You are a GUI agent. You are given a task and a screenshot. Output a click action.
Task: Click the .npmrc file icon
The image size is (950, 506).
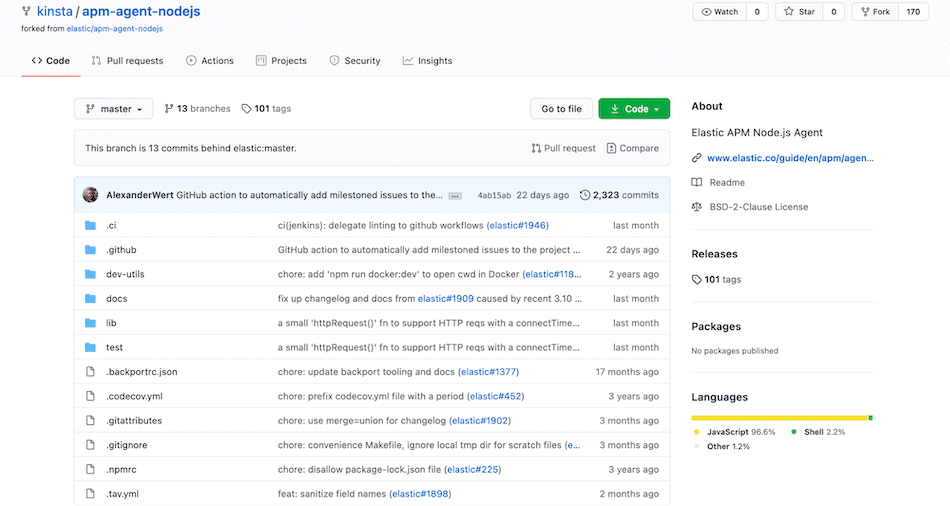point(91,469)
